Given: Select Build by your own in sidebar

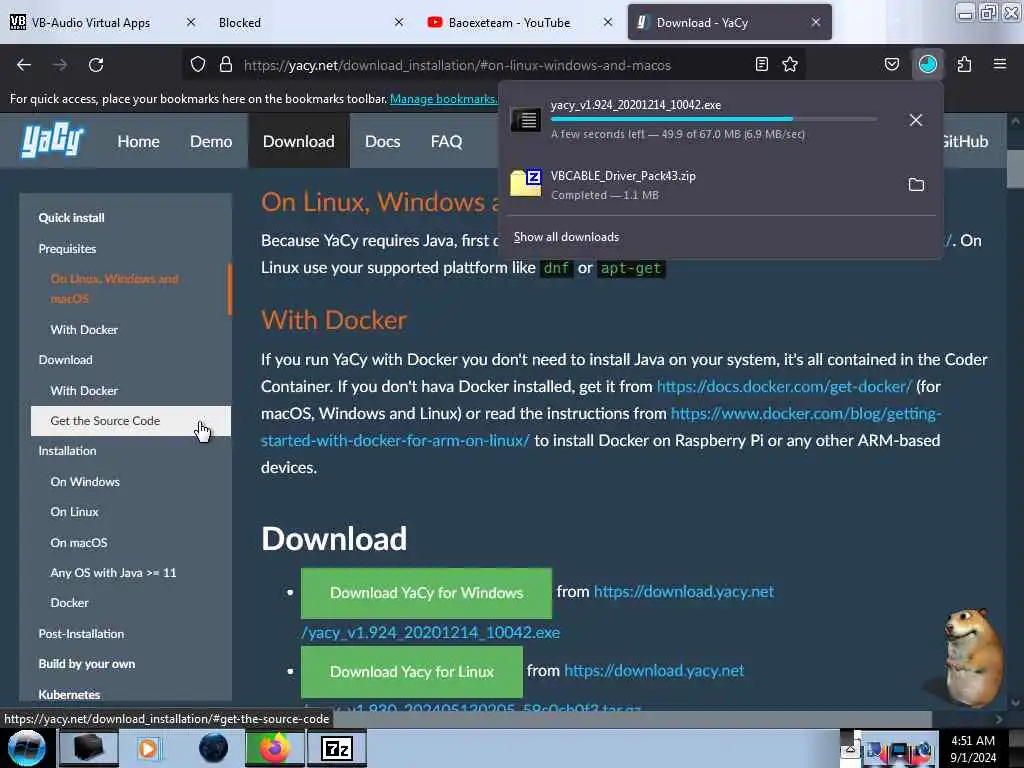Looking at the screenshot, I should pyautogui.click(x=87, y=664).
